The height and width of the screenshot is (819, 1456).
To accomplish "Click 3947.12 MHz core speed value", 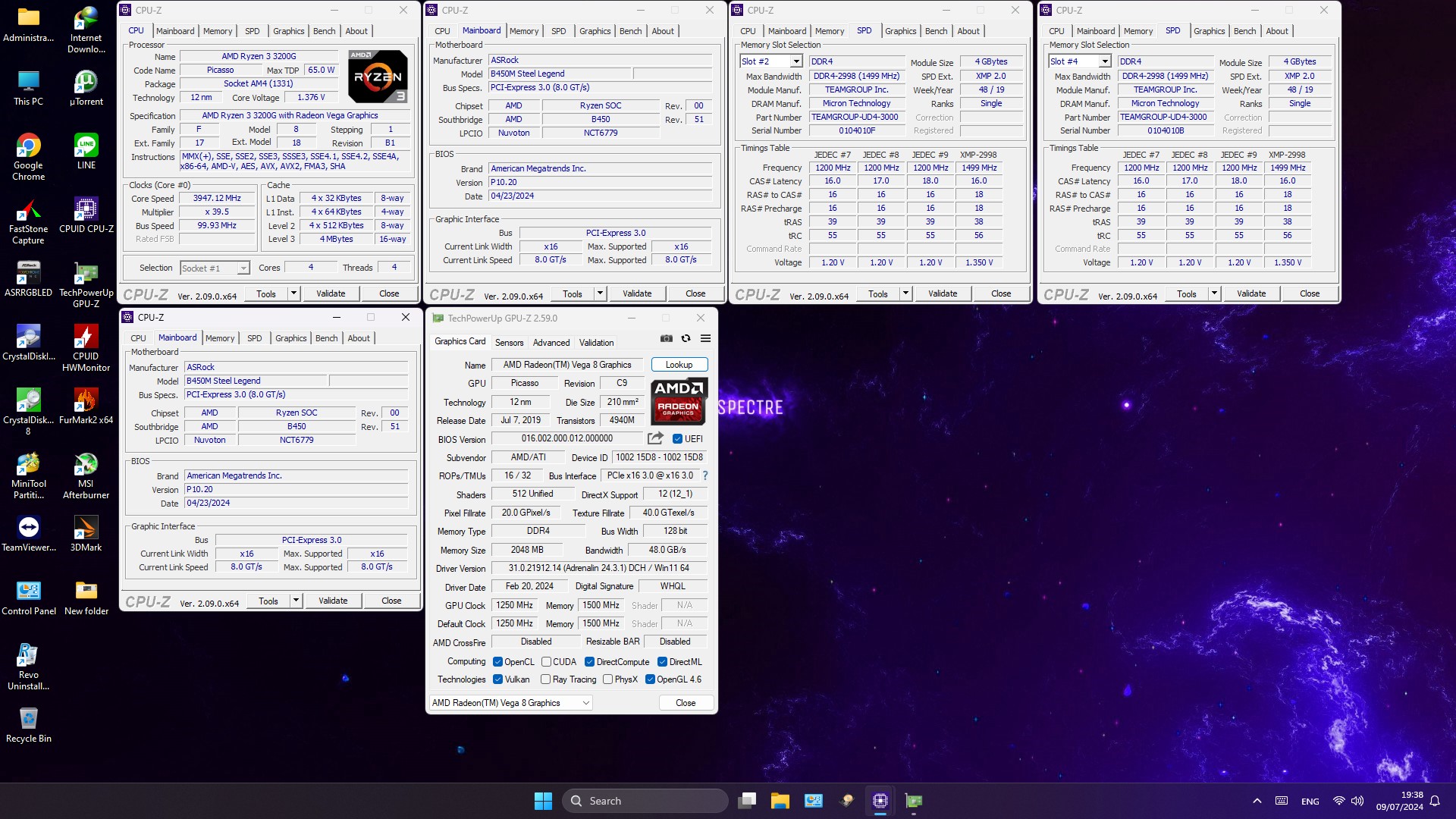I will tap(217, 198).
